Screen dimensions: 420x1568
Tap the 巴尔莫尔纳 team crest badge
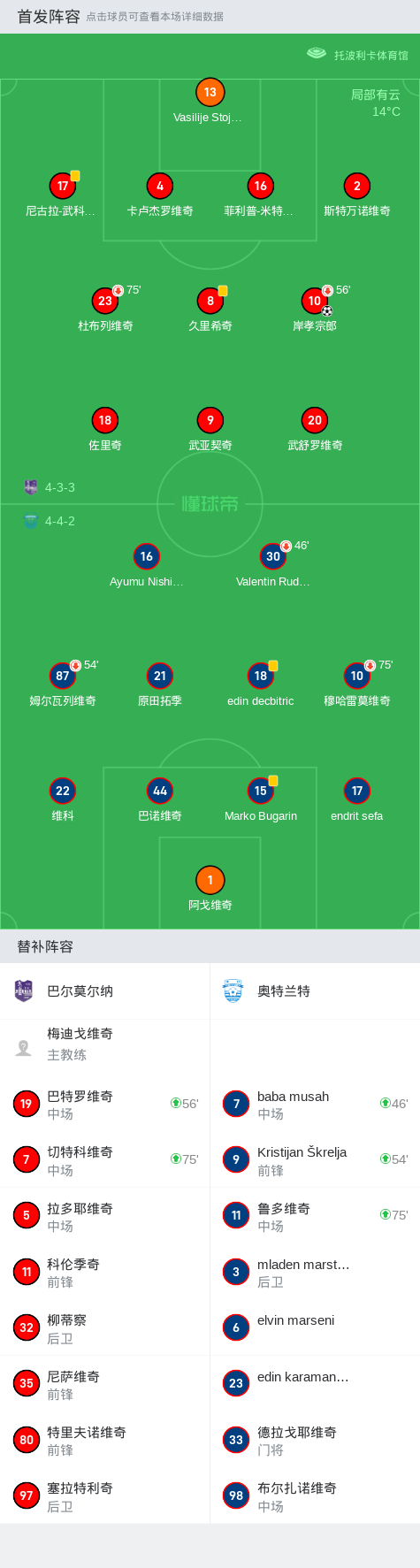tap(24, 991)
